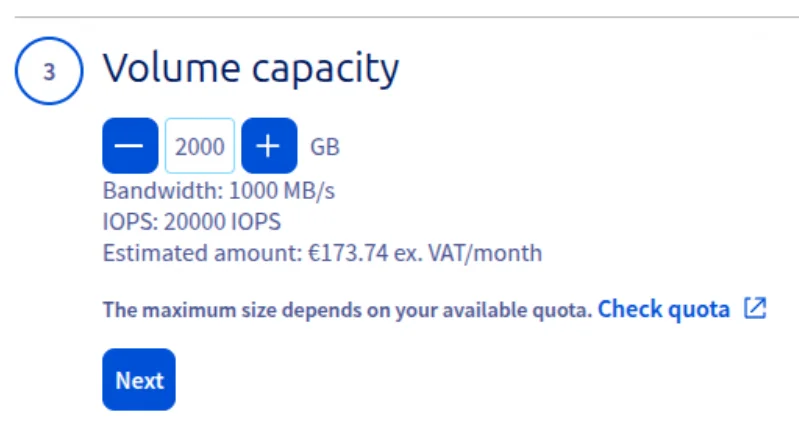Click external link icon beside Check quota

coord(755,309)
